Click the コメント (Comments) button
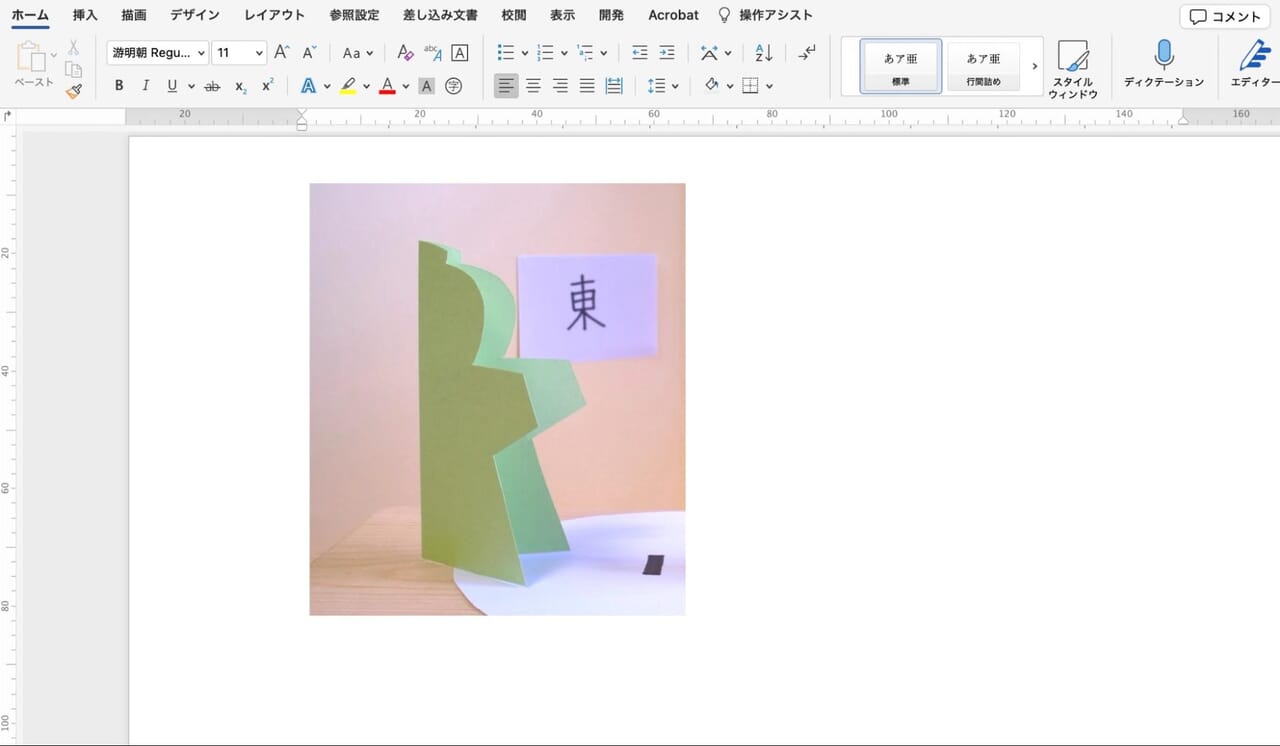1280x746 pixels. 1222,16
